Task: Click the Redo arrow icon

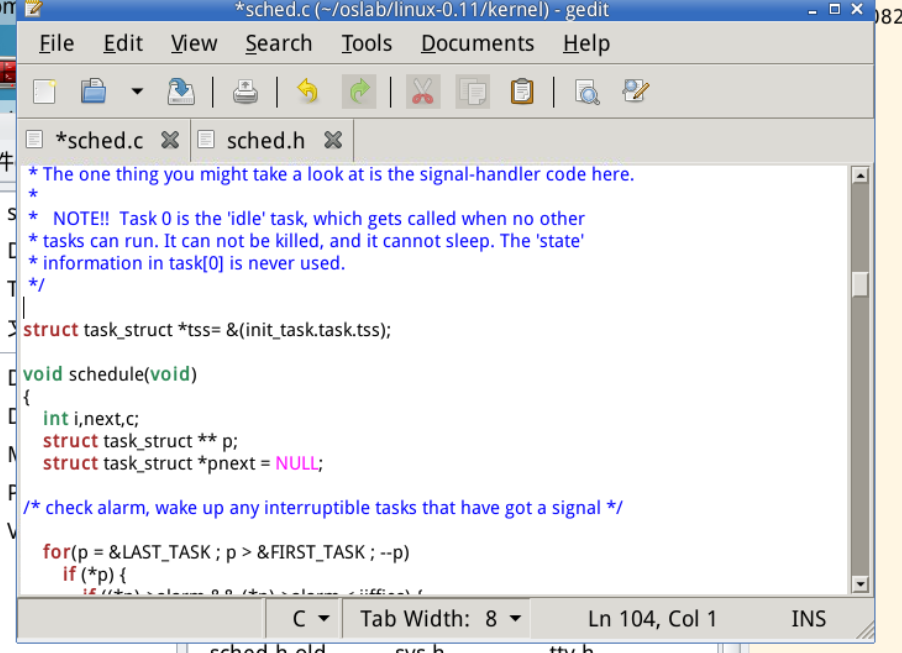Action: pyautogui.click(x=358, y=92)
